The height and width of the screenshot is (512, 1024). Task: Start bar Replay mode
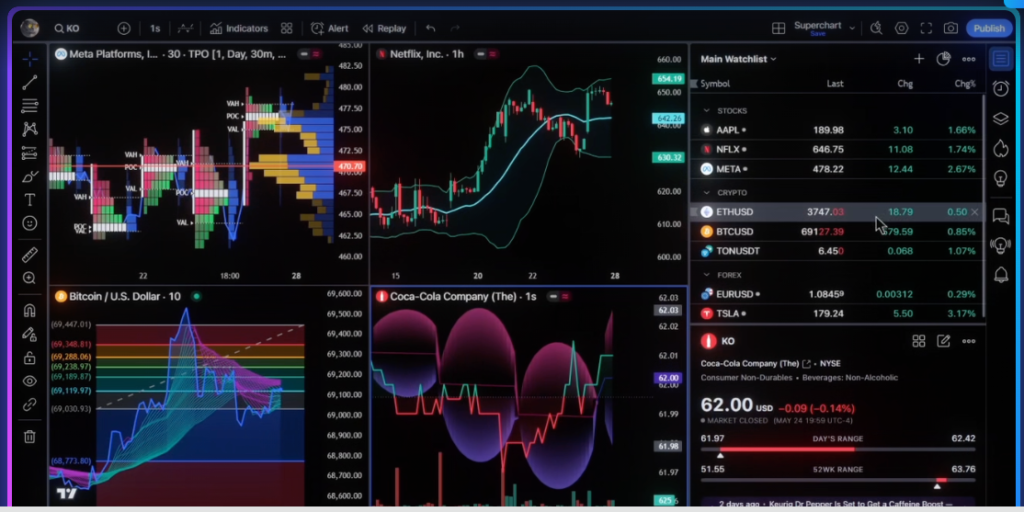coord(384,29)
